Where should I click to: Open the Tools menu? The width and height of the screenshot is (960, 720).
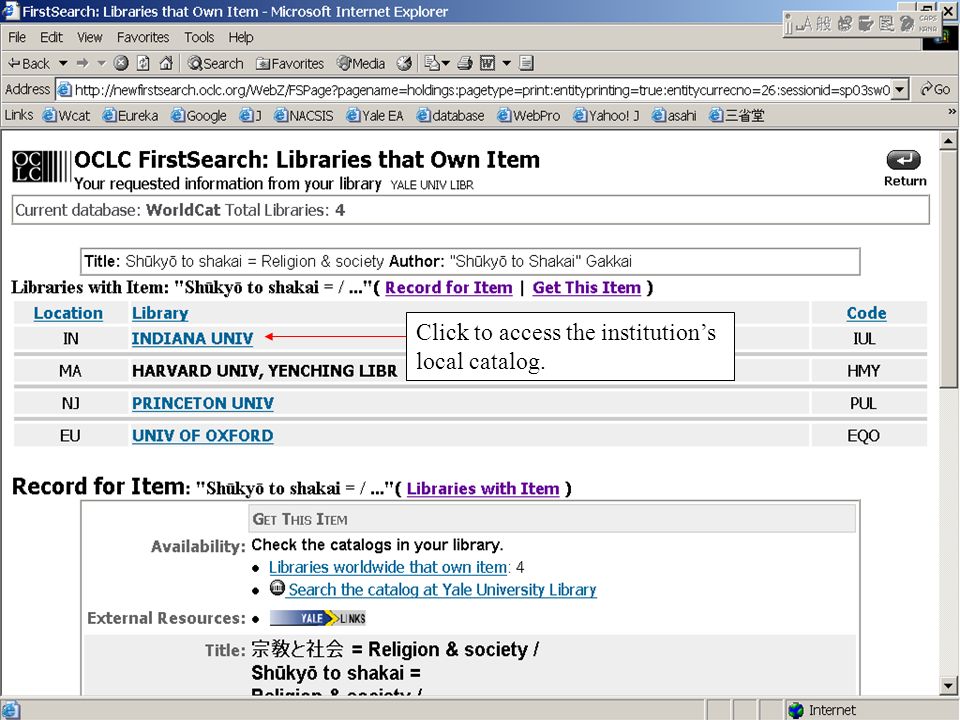199,37
